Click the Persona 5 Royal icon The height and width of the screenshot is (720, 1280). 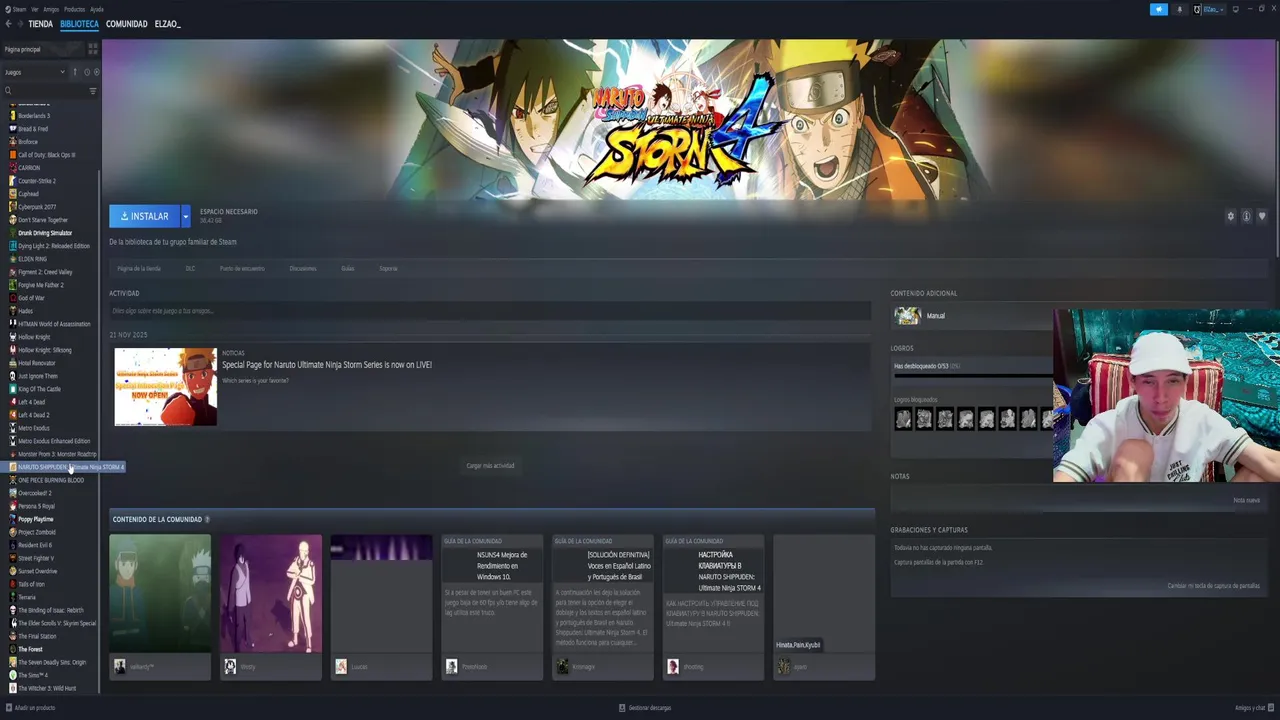tap(13, 506)
